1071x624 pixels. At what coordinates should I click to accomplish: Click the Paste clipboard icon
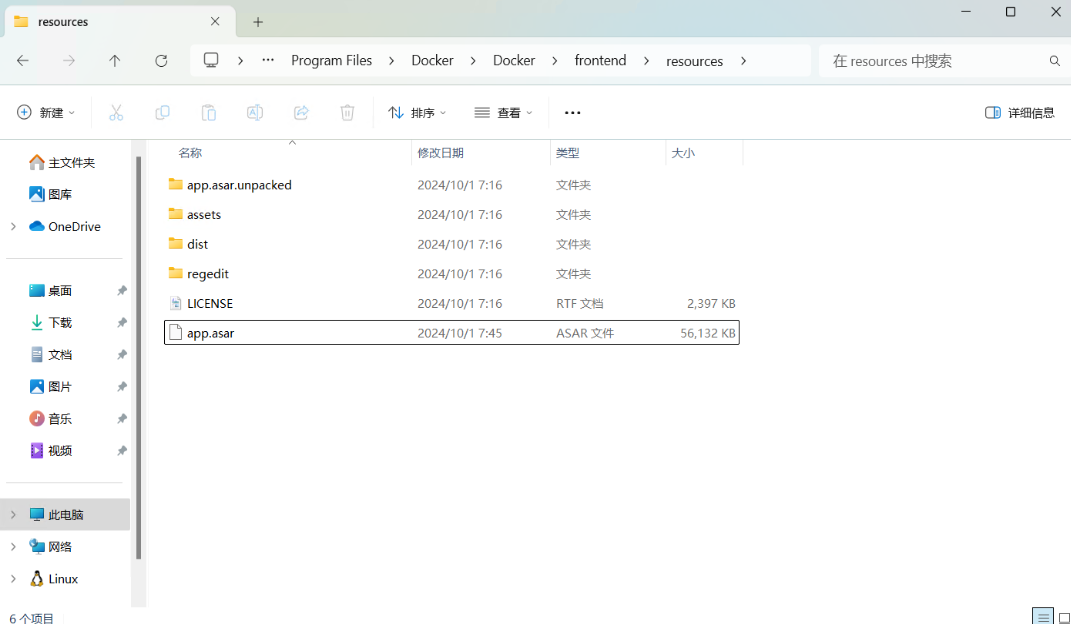(x=208, y=113)
